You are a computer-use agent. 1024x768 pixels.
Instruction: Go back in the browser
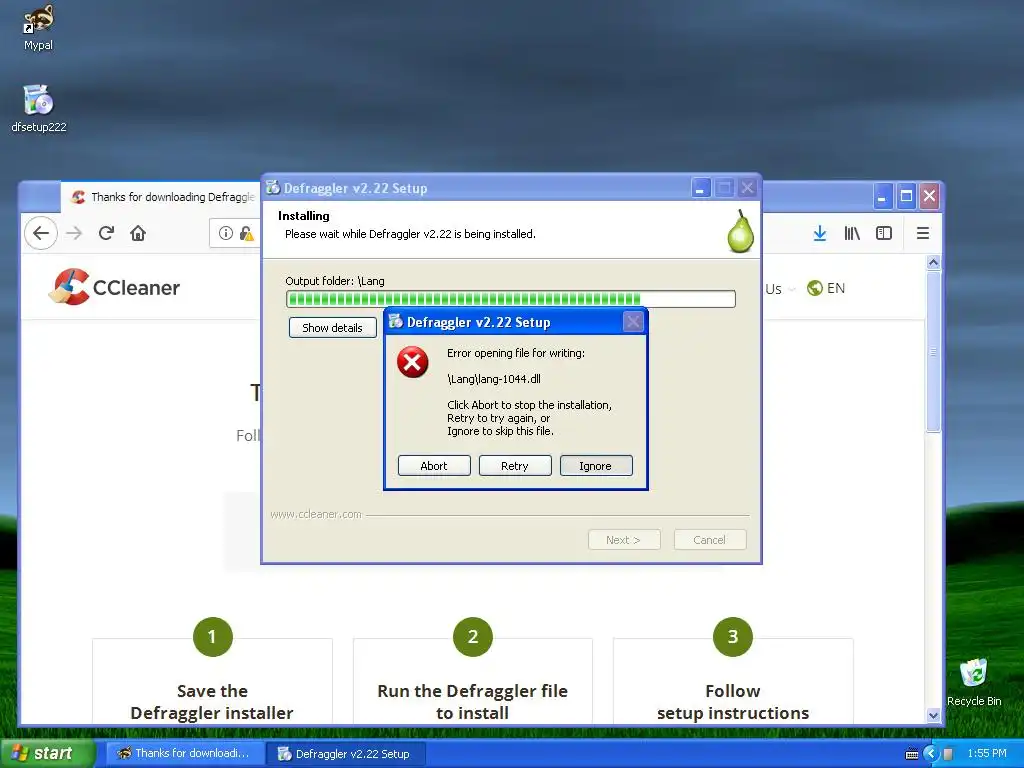coord(41,233)
